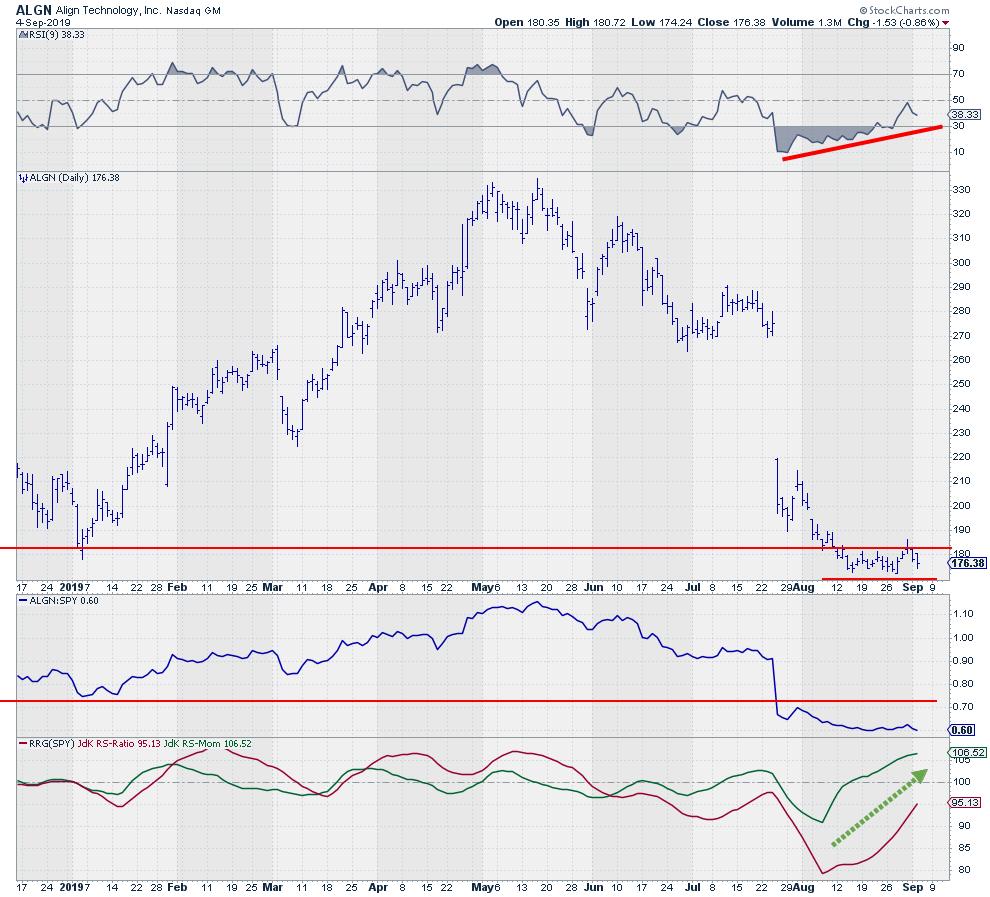Click the Jul label under the price panel
Image resolution: width=990 pixels, height=897 pixels.
[x=693, y=588]
